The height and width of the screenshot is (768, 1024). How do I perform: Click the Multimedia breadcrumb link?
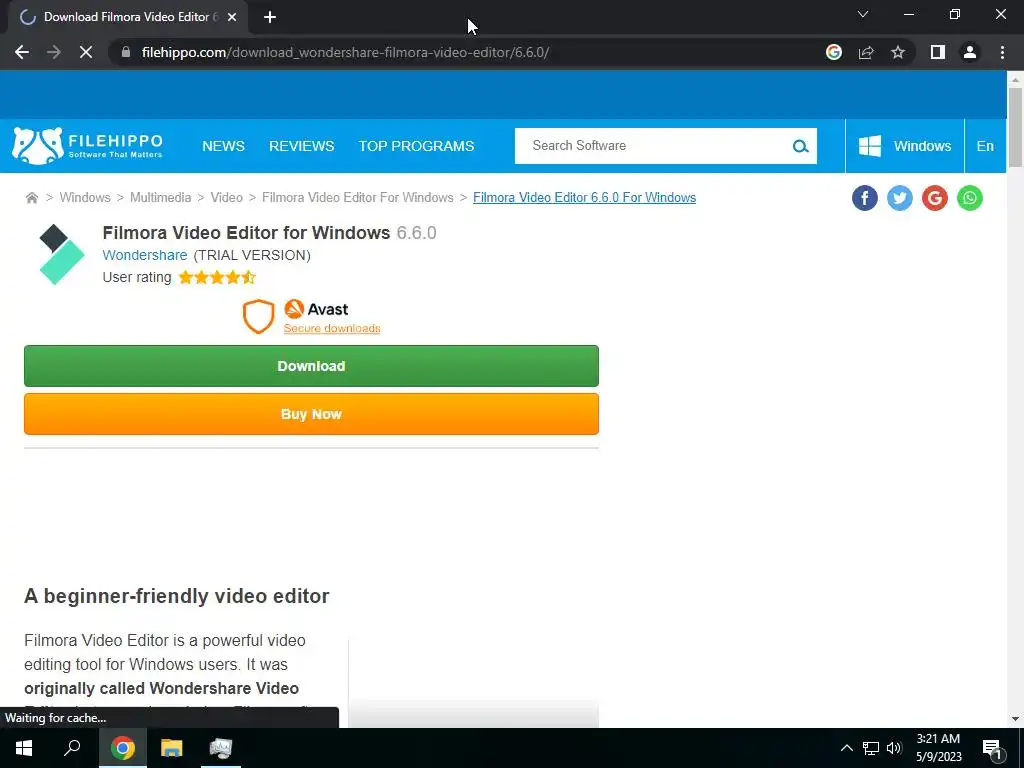coord(161,197)
